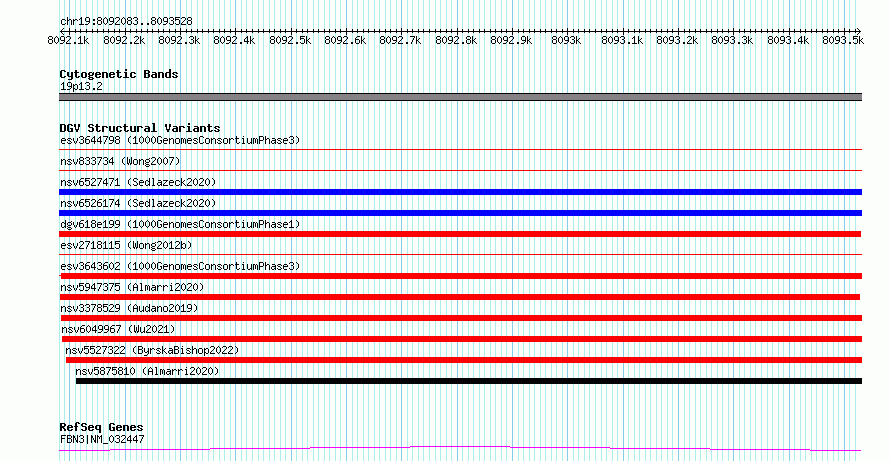The height and width of the screenshot is (461, 890).
Task: Click the RefSeq Genes track title
Action: 101,428
